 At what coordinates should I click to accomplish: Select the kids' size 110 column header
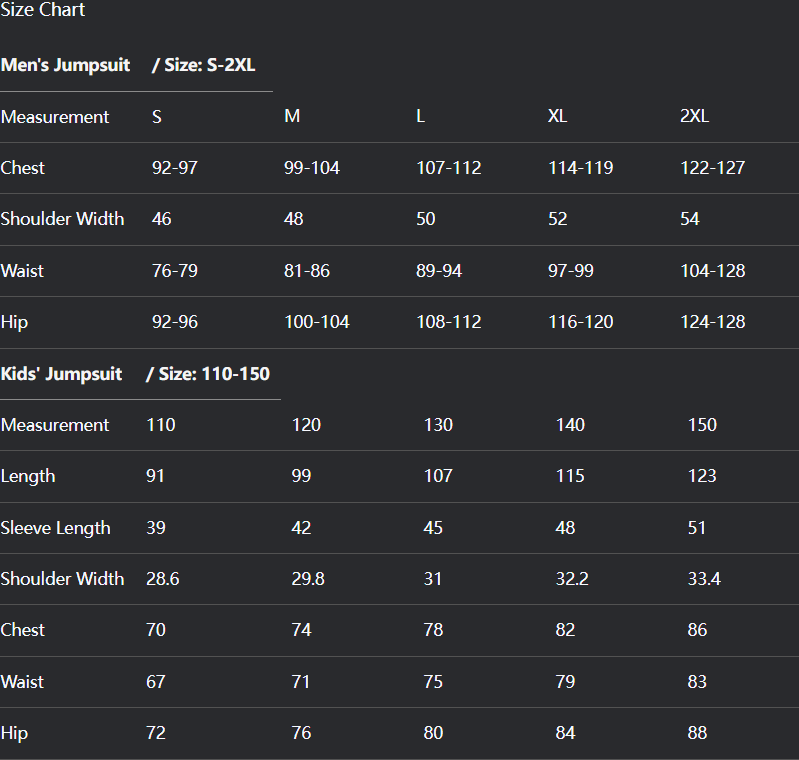[160, 425]
